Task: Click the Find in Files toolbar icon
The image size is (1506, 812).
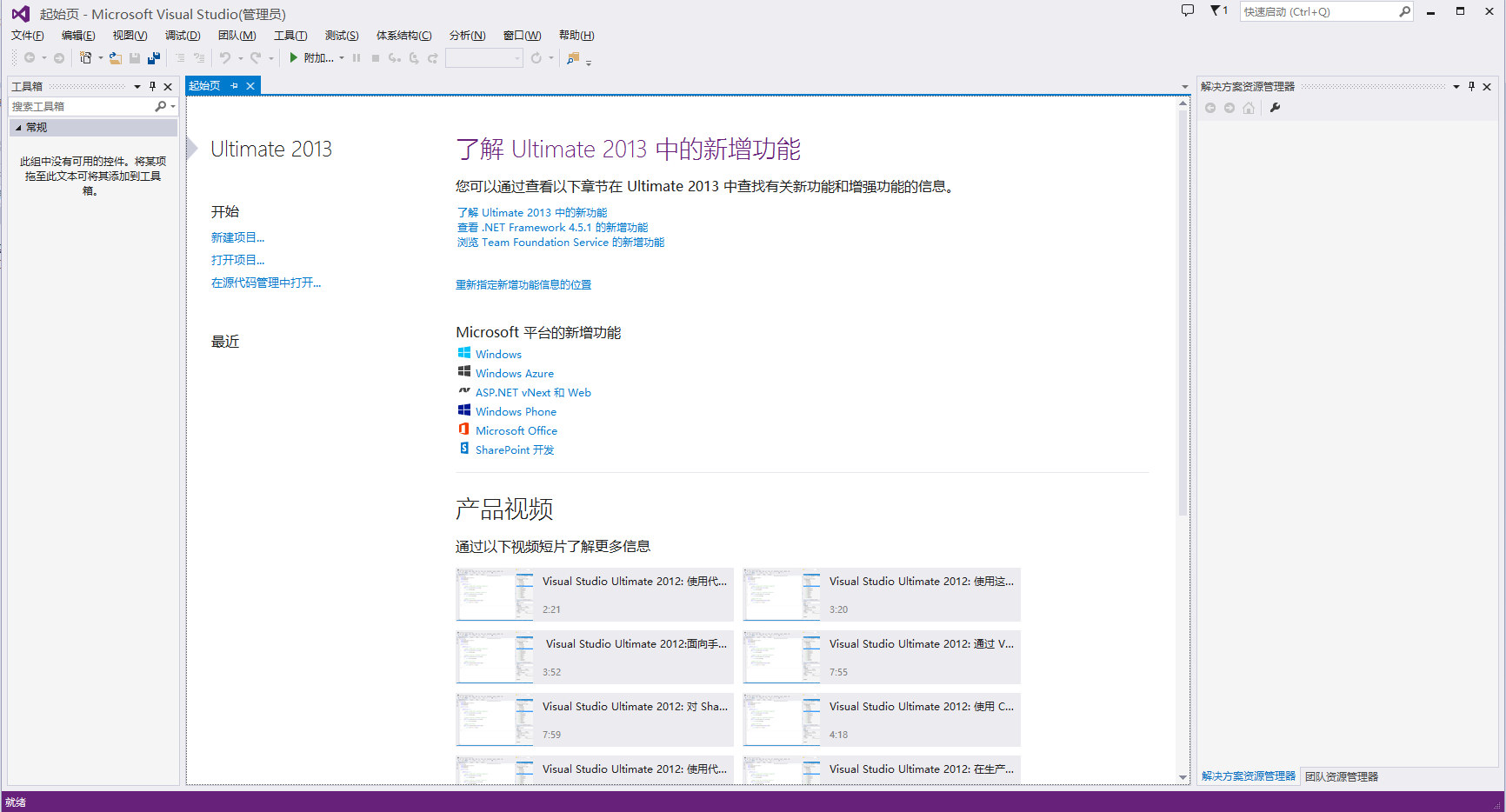Action: [573, 58]
